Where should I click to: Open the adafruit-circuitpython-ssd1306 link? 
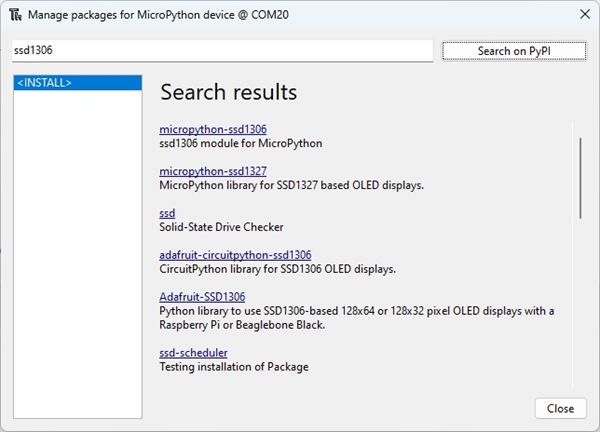point(235,255)
